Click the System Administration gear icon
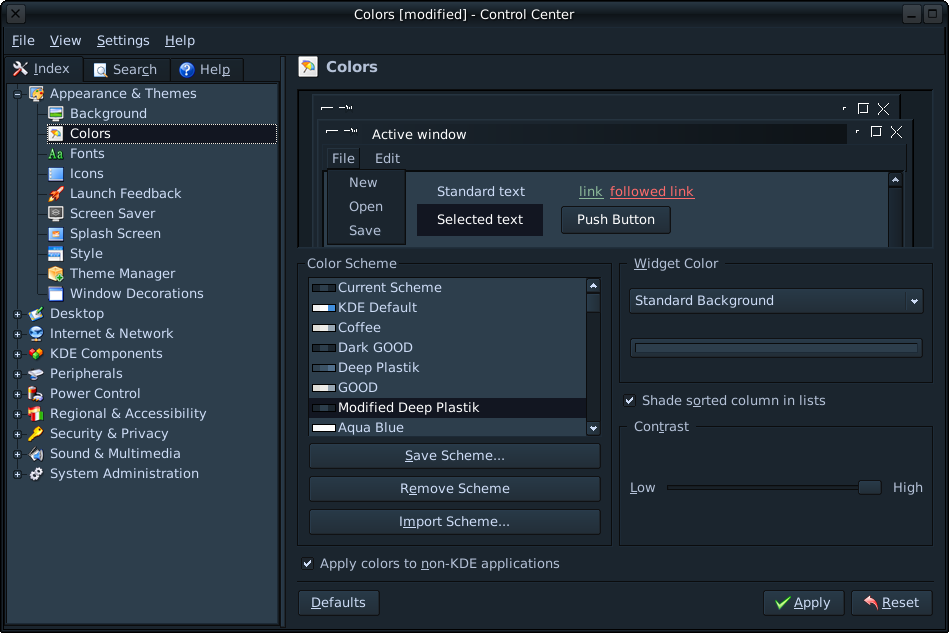Viewport: 949px width, 633px height. tap(36, 473)
